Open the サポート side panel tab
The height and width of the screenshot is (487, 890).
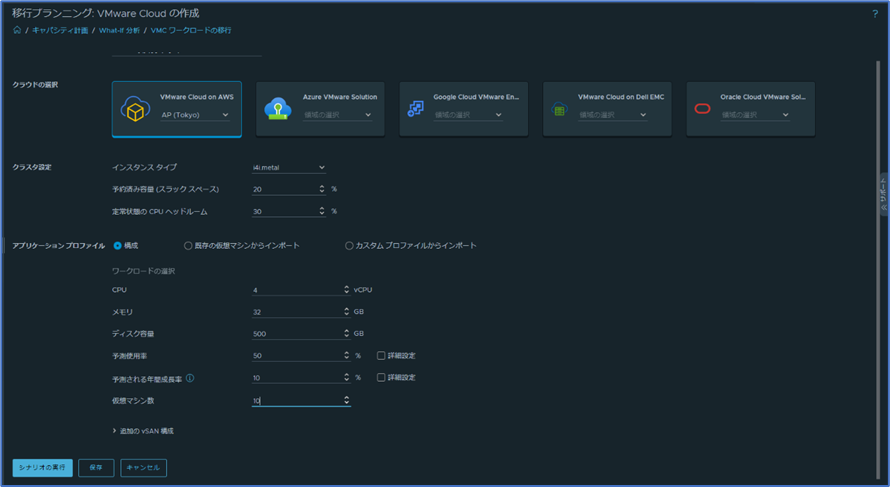pyautogui.click(x=884, y=194)
